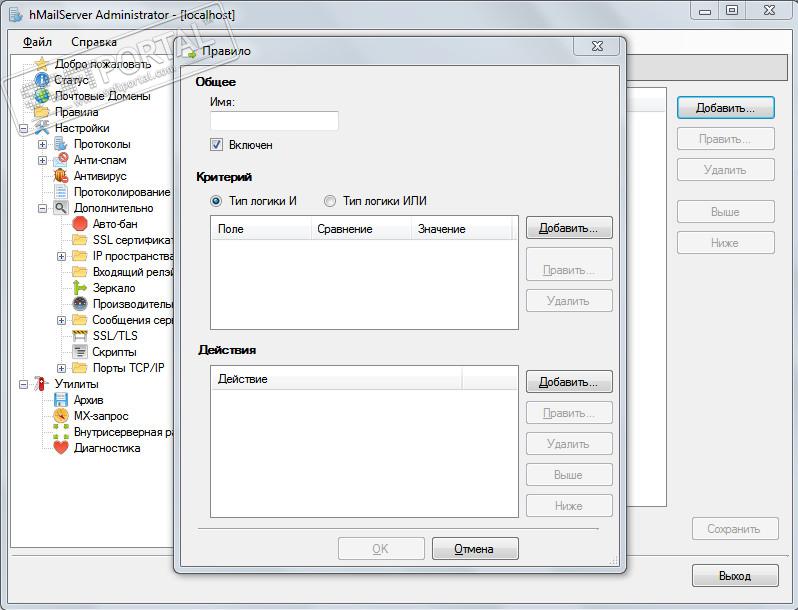Viewport: 798px width, 610px height.
Task: Click the Антивирус bug icon
Action: (x=61, y=176)
